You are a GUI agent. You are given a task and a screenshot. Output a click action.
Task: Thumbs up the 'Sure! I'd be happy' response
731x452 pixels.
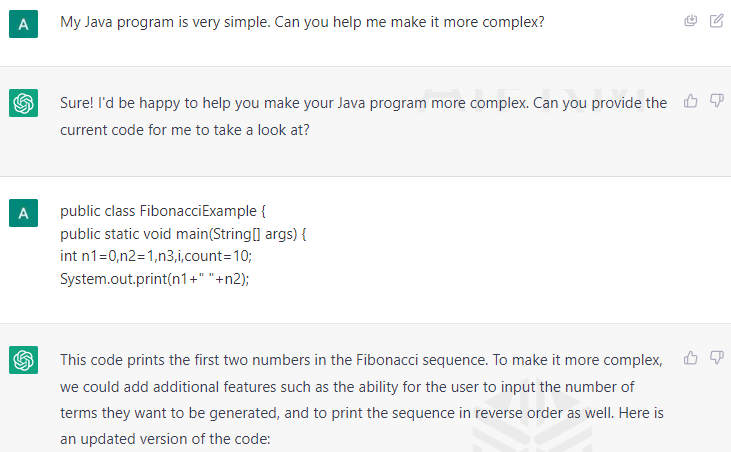(x=690, y=101)
